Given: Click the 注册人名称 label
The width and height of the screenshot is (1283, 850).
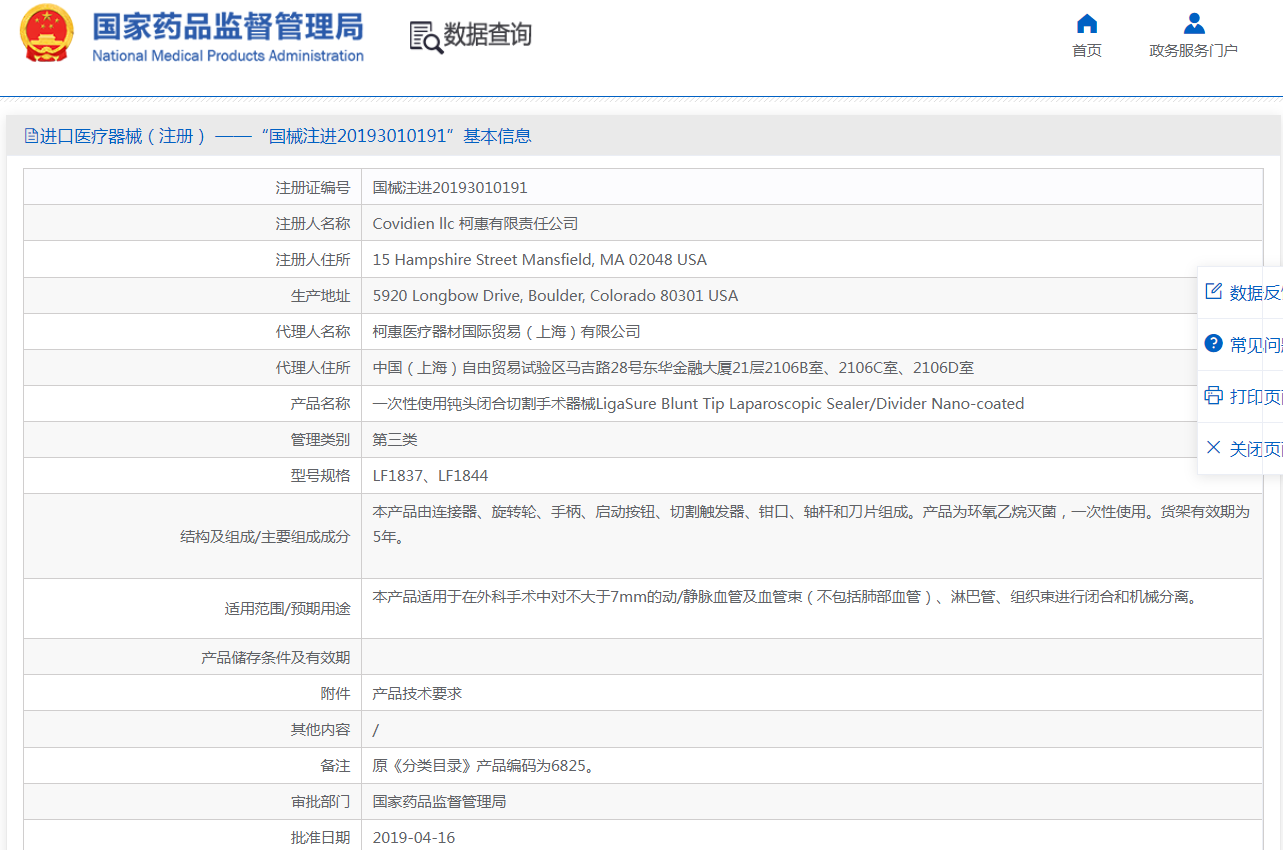Looking at the screenshot, I should click(313, 223).
